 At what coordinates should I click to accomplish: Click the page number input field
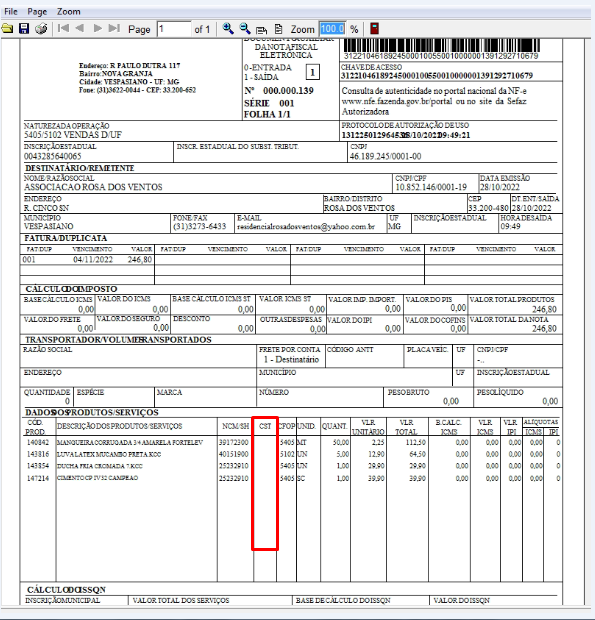pos(174,29)
